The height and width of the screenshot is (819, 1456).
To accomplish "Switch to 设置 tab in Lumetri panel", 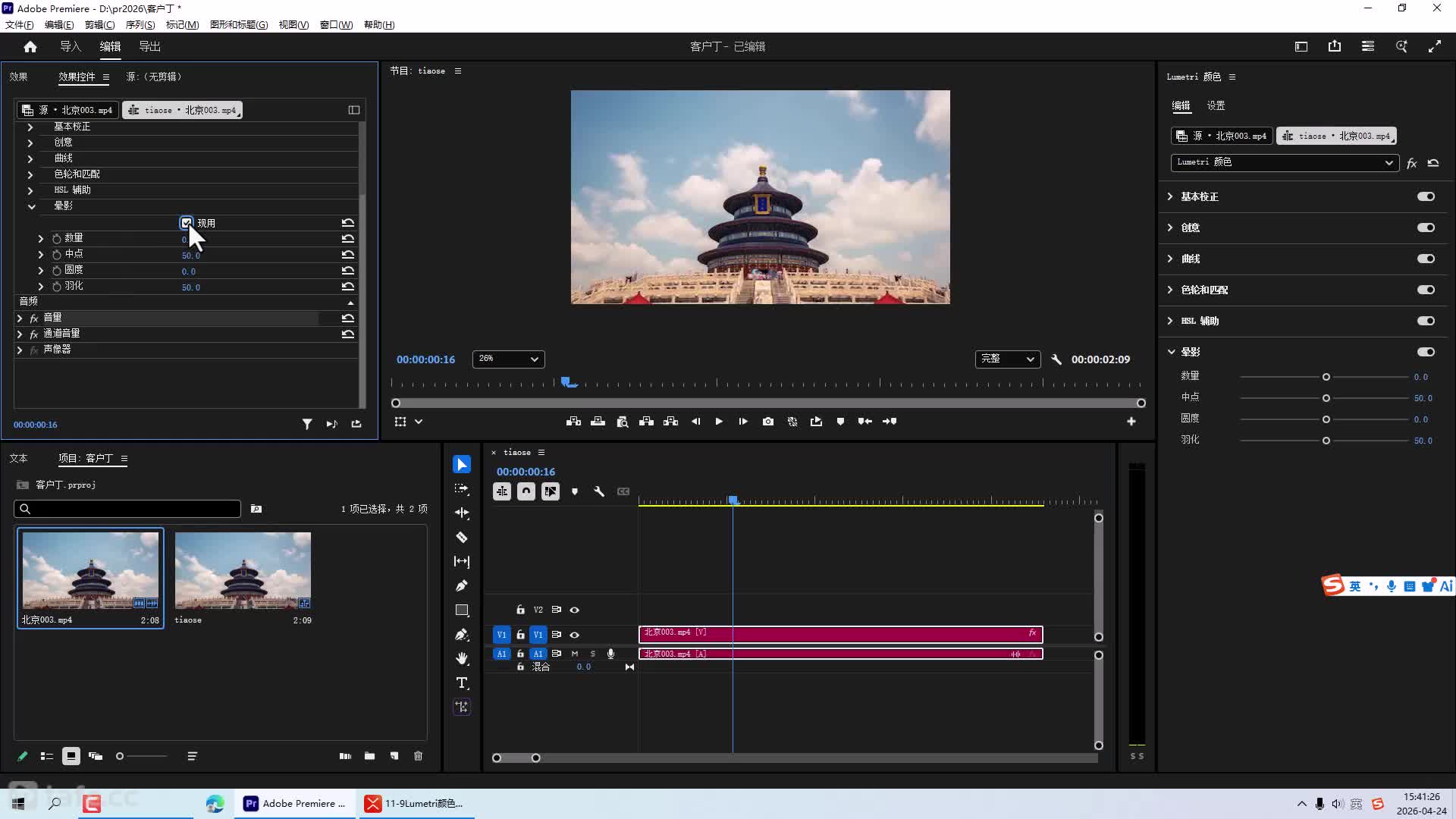I will (1216, 105).
